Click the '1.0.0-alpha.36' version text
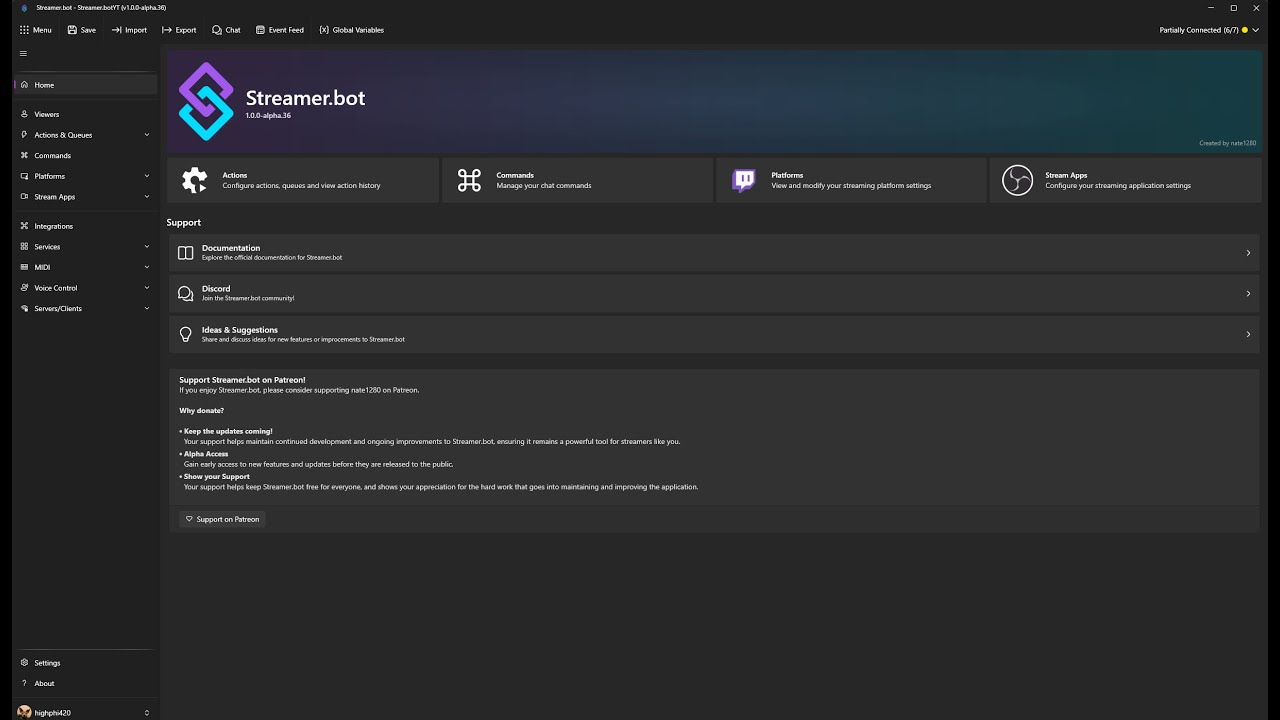 pos(268,116)
